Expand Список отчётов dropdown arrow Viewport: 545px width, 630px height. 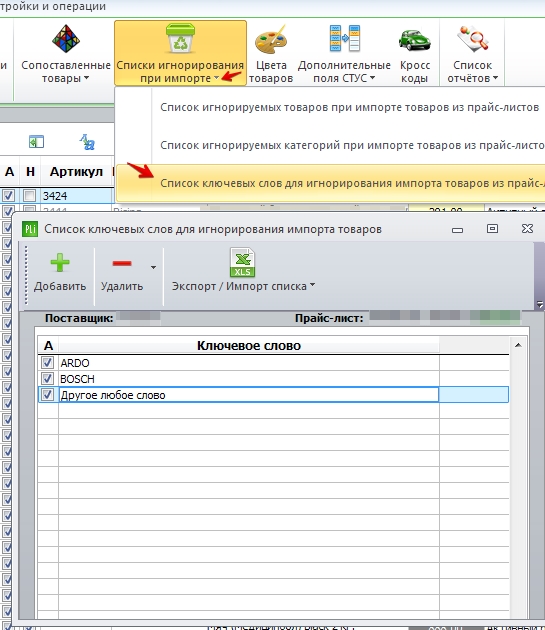[x=495, y=78]
